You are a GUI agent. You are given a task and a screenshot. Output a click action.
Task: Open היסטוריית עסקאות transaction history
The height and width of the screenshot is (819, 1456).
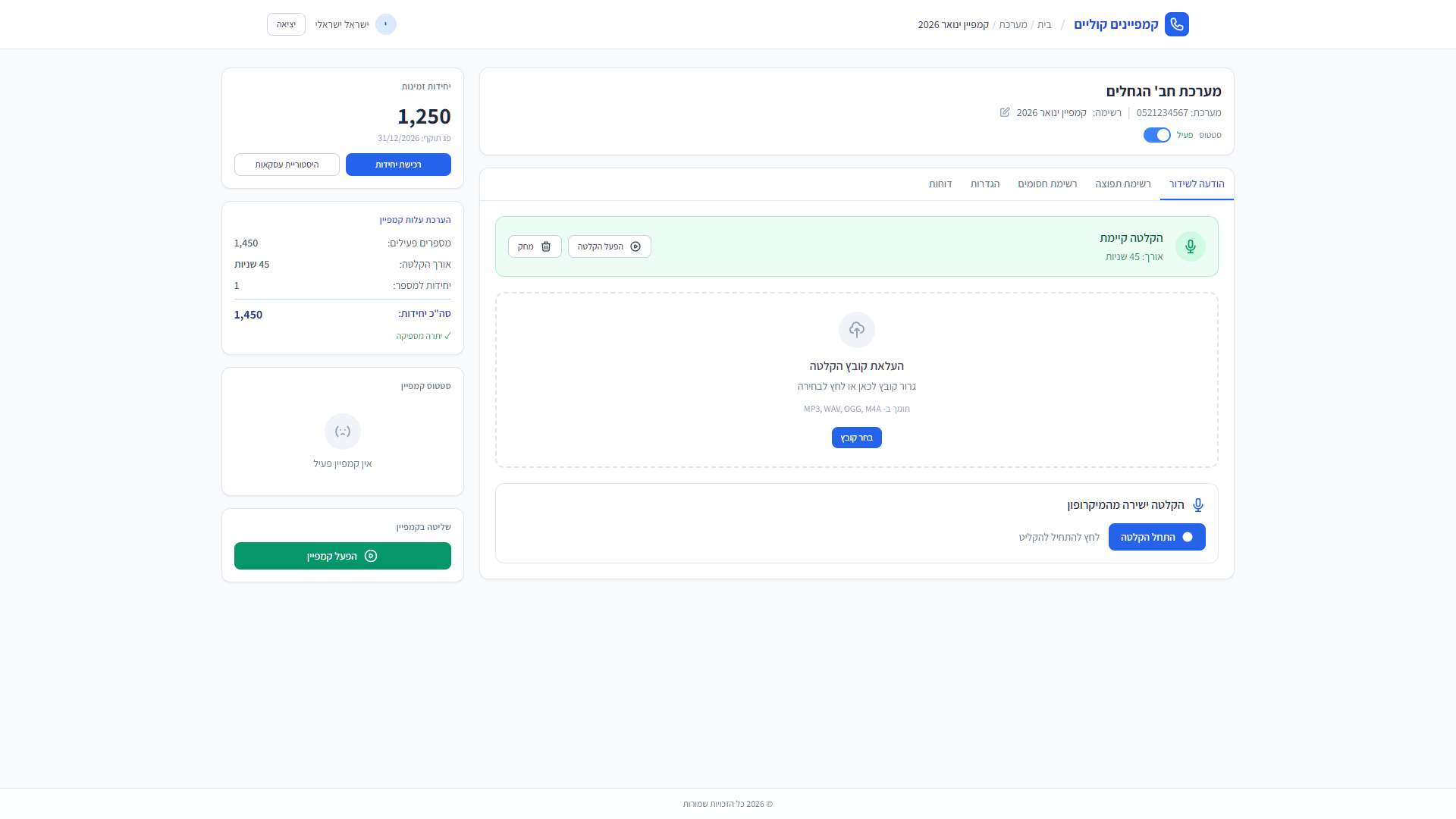[287, 165]
